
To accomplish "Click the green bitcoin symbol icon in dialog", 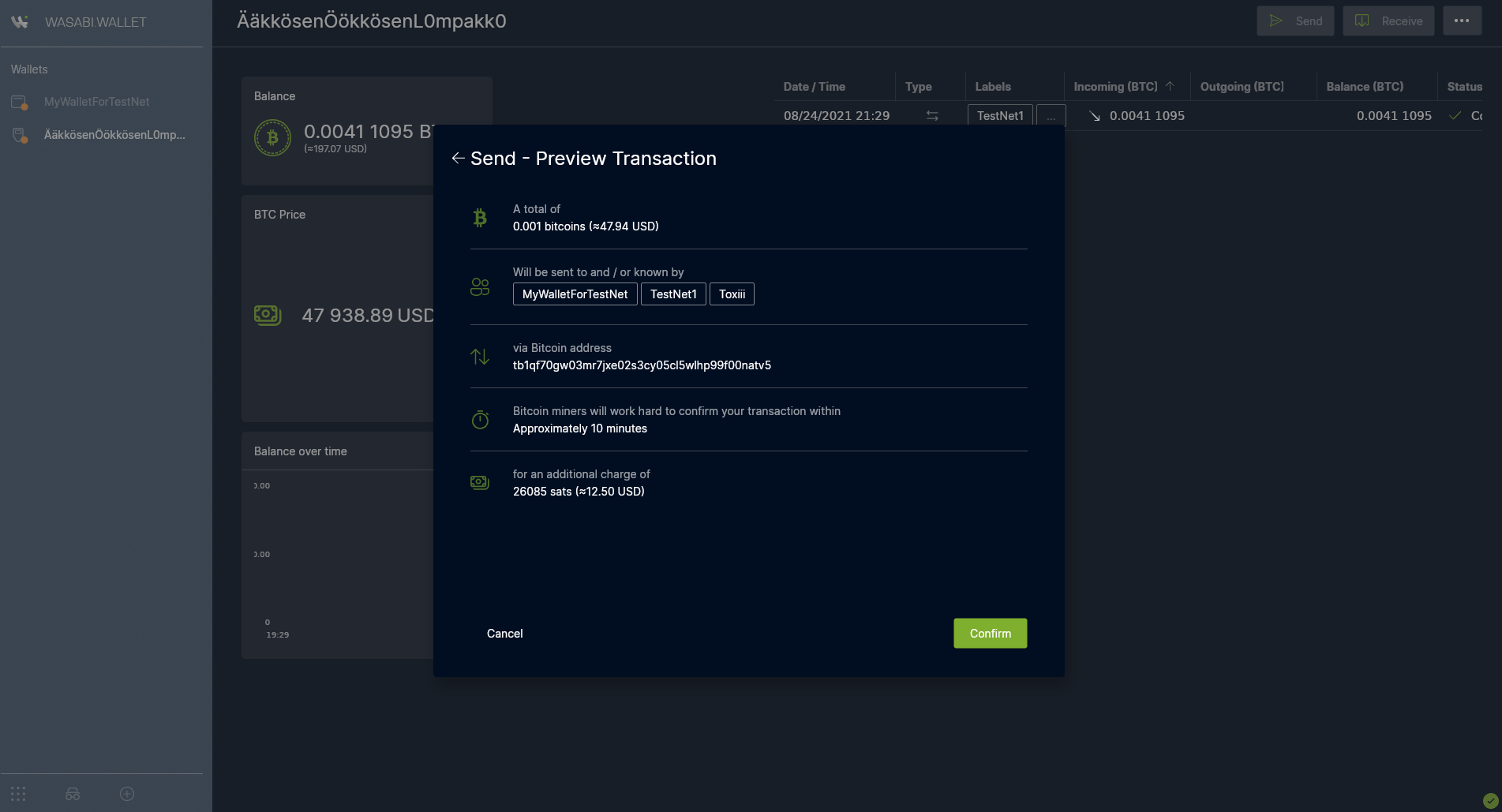I will 480,218.
